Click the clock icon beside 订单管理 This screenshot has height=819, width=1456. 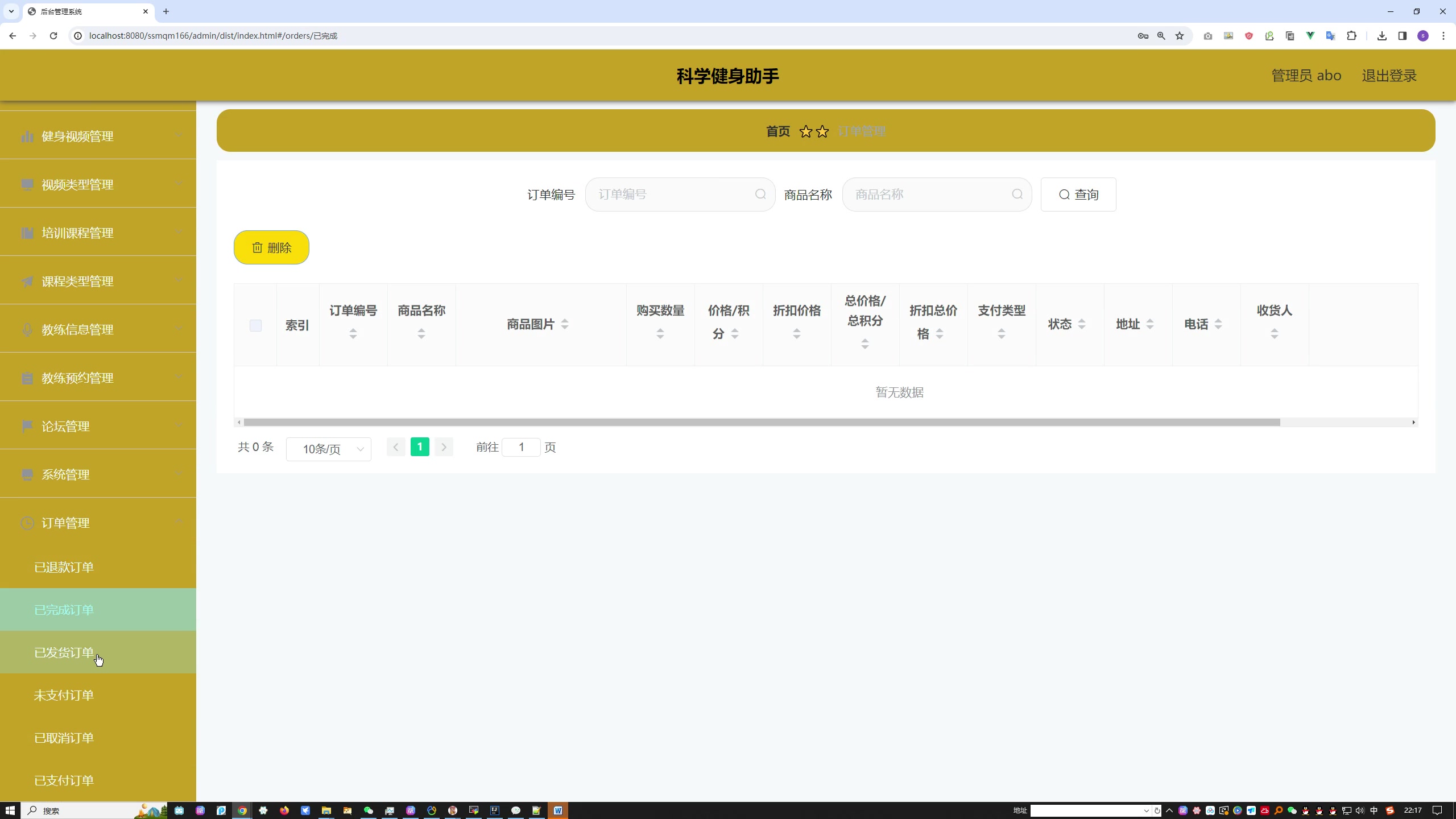27,523
